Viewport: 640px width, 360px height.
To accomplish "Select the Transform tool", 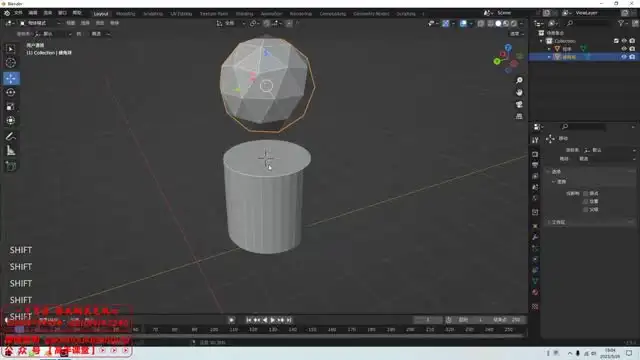I will click(x=11, y=121).
